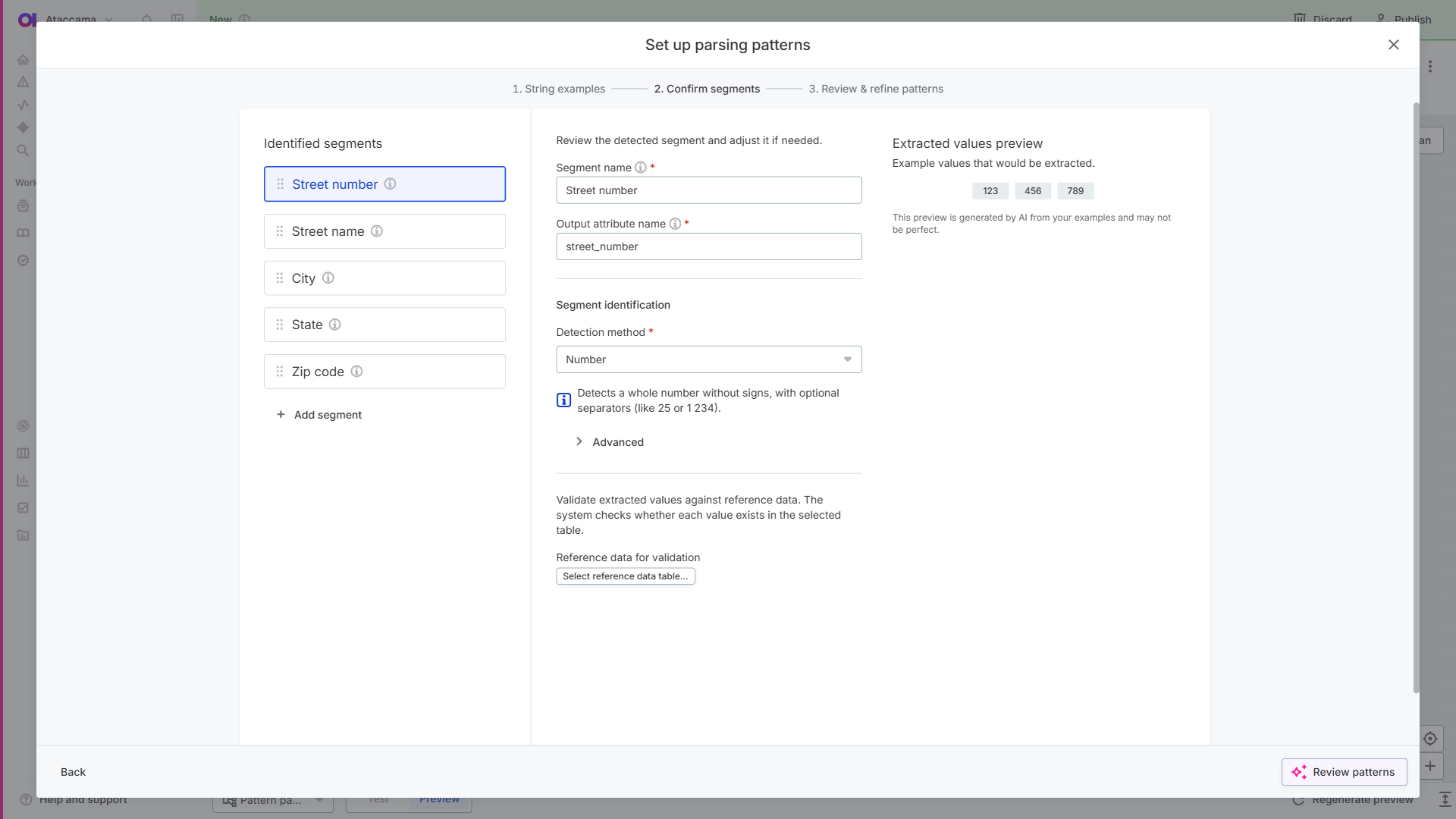Click the info icon beside Output attribute name
This screenshot has height=819, width=1456.
click(x=676, y=224)
